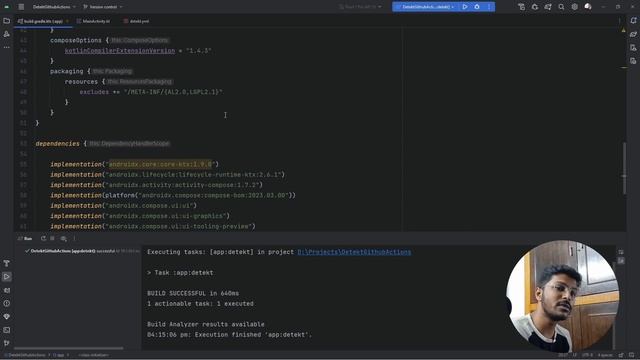Image resolution: width=640 pixels, height=360 pixels.
Task: Run the selected configuration
Action: coord(465,7)
